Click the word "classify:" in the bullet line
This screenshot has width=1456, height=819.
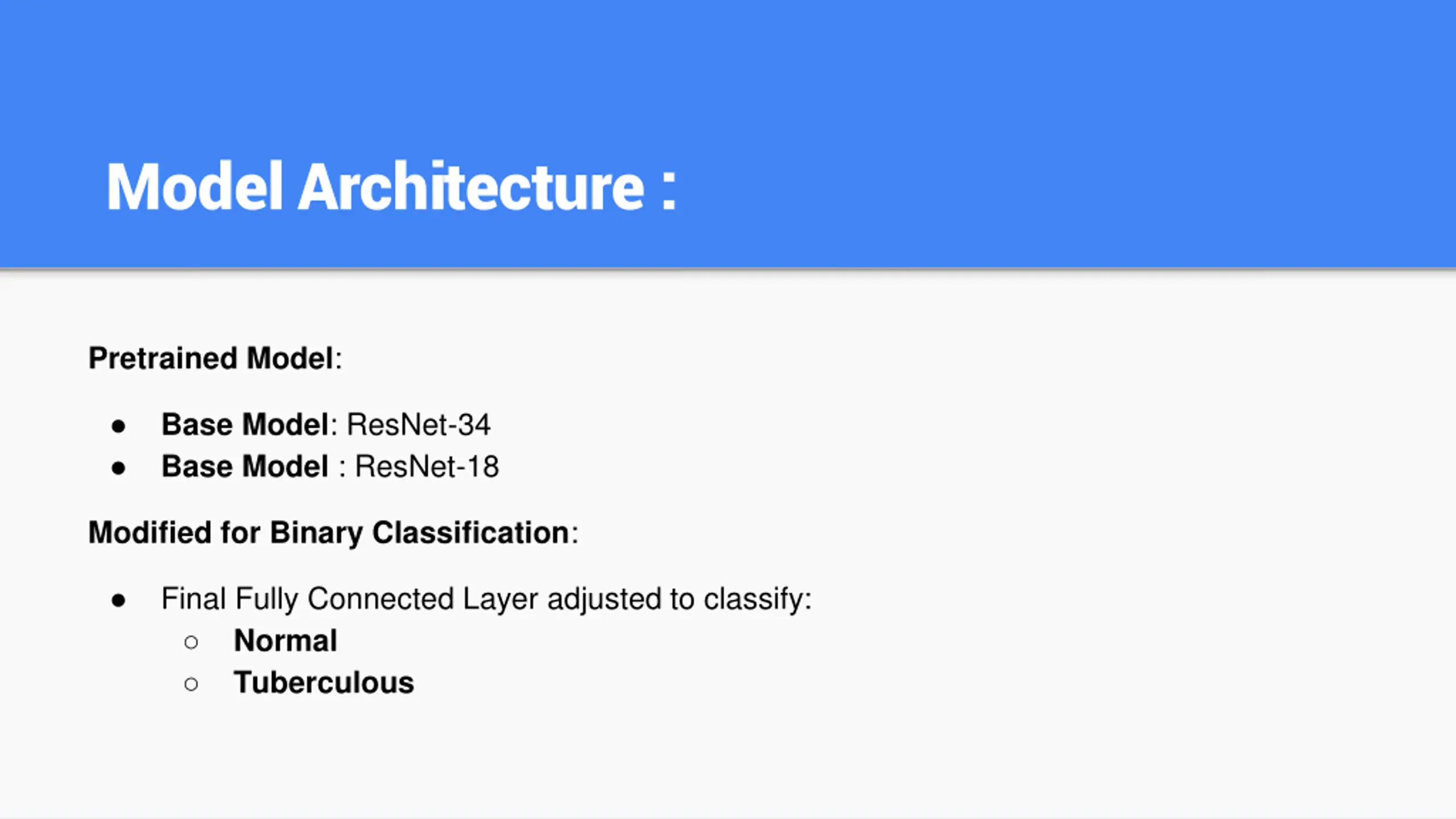(758, 599)
